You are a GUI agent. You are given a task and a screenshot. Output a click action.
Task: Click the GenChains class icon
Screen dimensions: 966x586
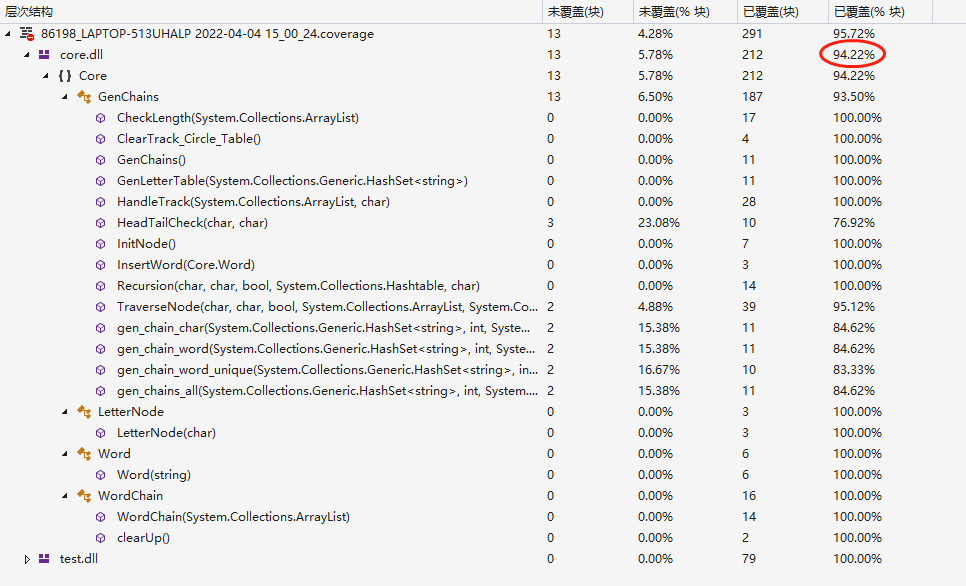84,97
